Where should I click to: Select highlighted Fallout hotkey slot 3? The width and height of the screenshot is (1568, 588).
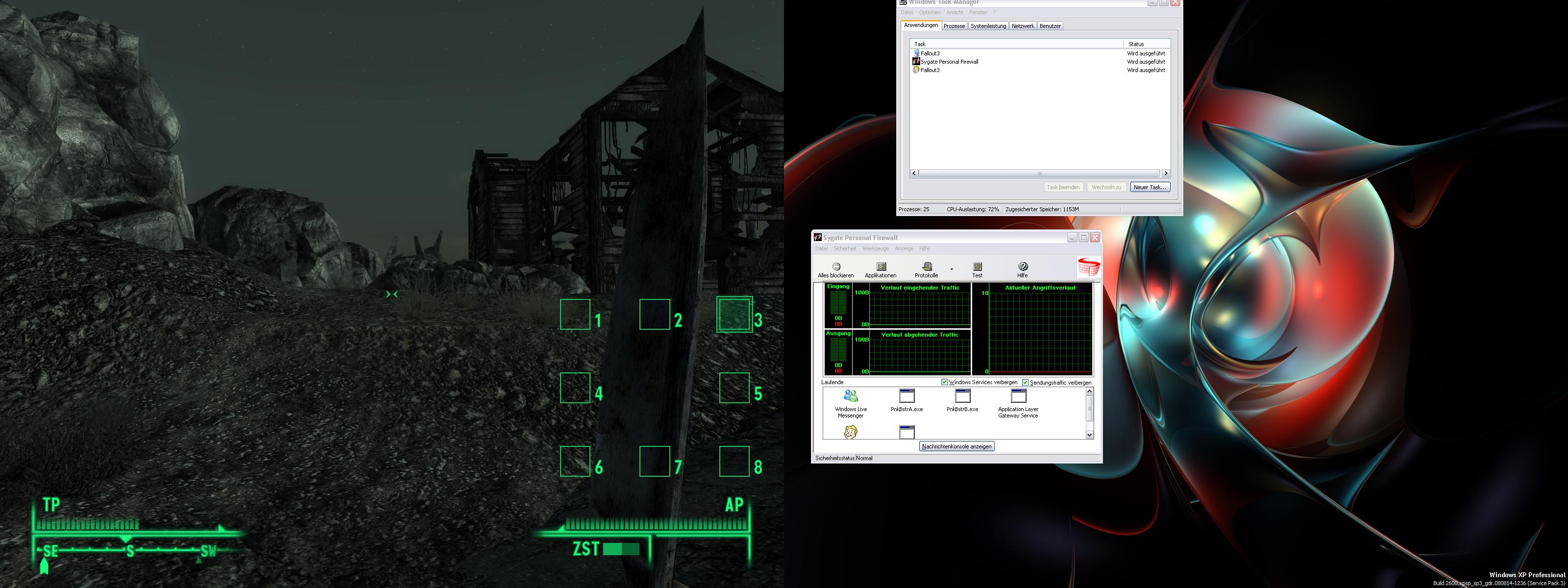[x=735, y=315]
